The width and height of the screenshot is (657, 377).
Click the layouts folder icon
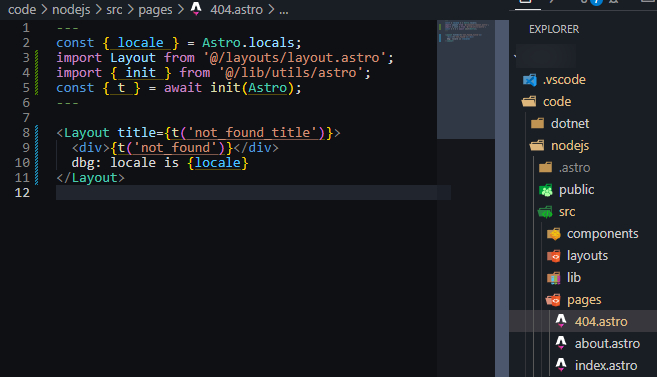click(554, 256)
